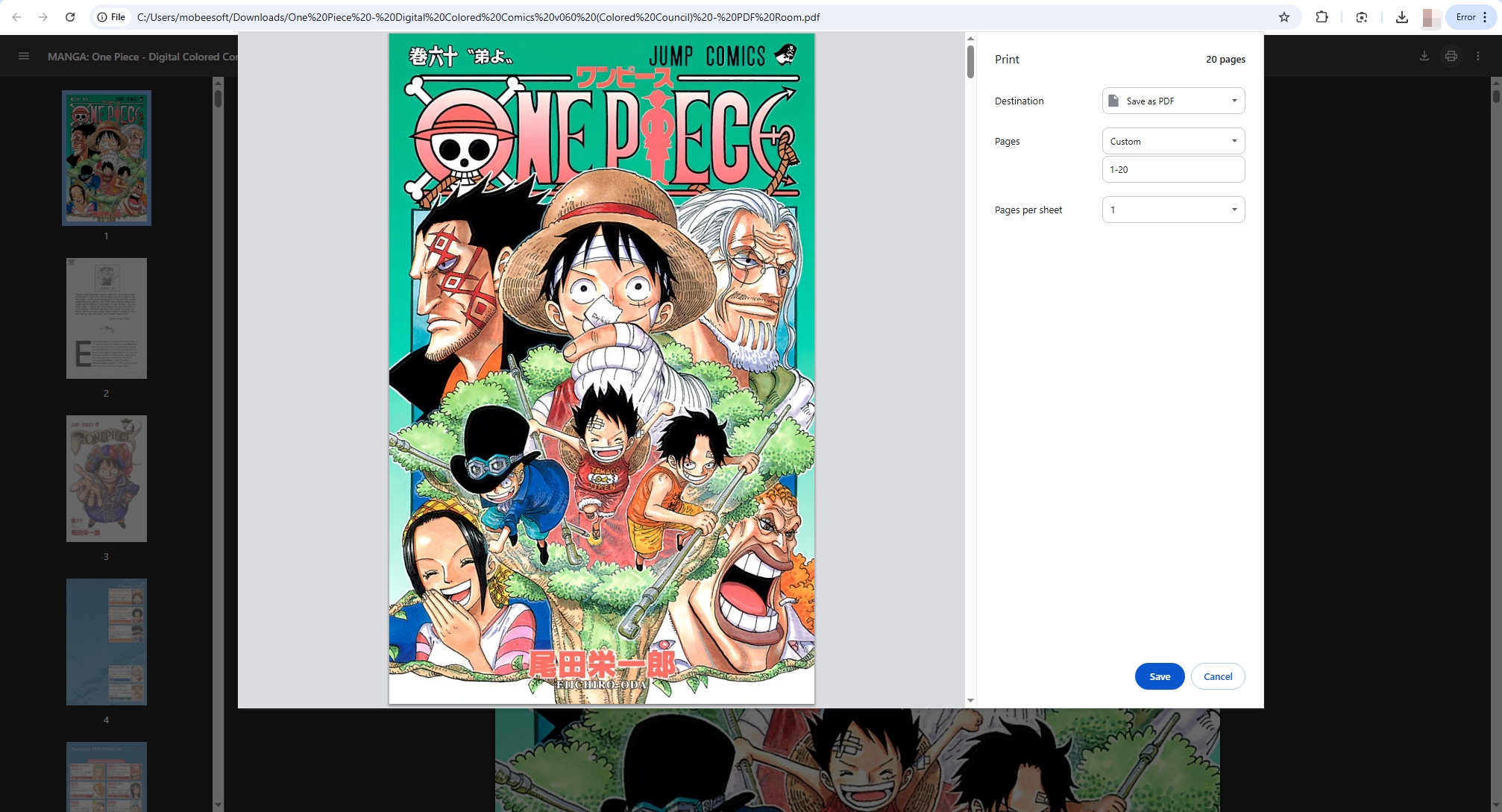Screen dimensions: 1502x812
Task: Click the 'Print' dialog heading
Action: [x=1007, y=60]
